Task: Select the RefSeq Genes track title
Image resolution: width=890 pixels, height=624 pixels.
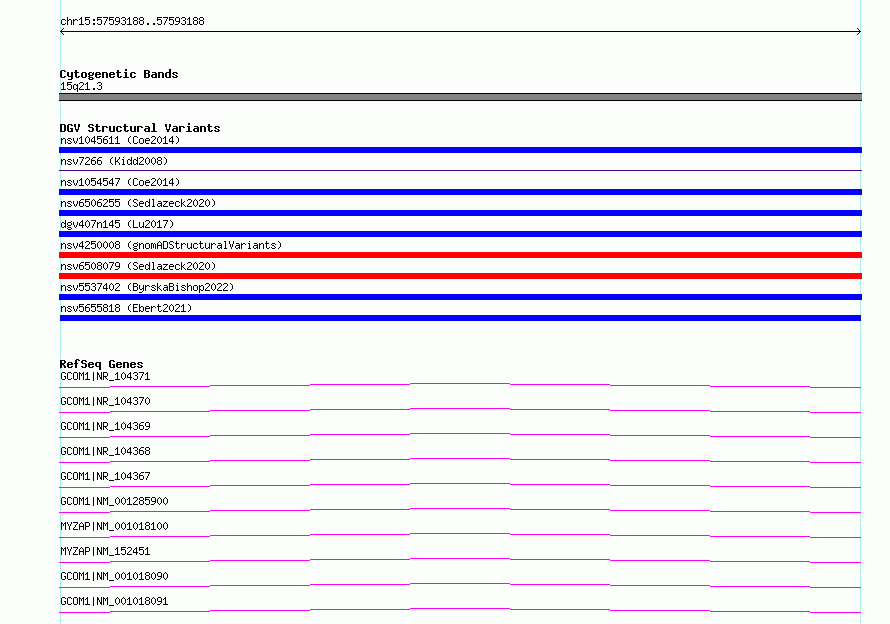Action: tap(101, 364)
